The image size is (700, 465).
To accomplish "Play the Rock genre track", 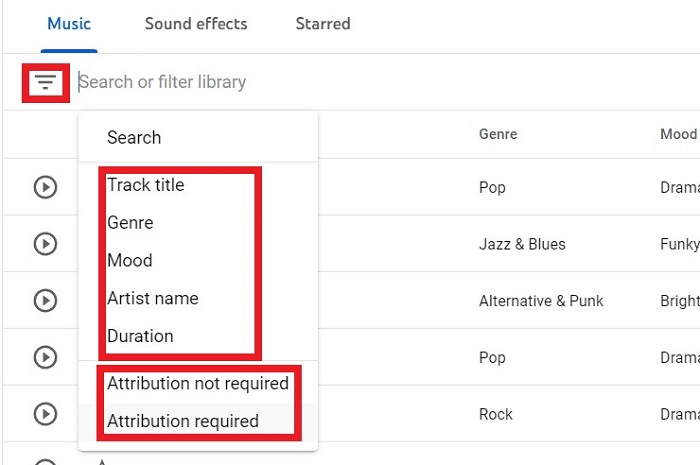I will pyautogui.click(x=45, y=414).
